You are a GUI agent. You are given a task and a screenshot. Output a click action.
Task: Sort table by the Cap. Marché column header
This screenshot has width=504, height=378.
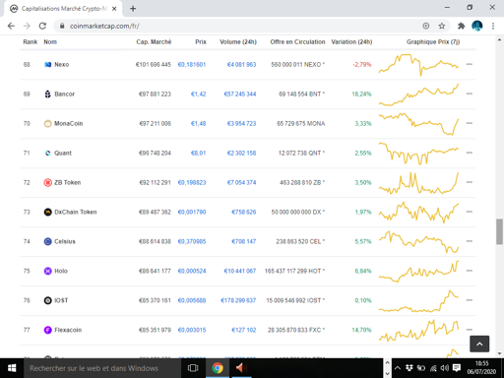[154, 42]
